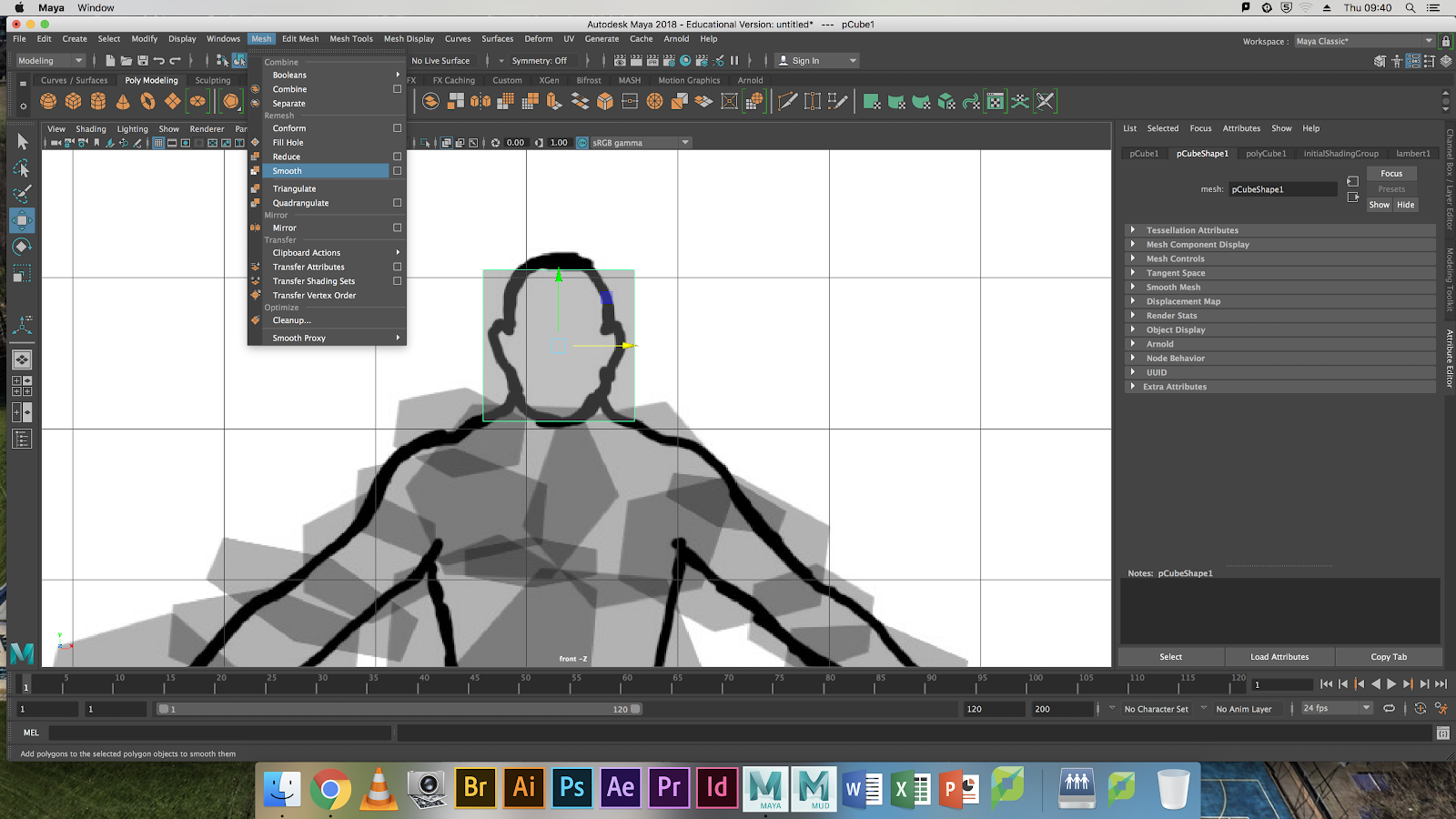
Task: Create a polygon cylinder from the shelf
Action: tap(98, 101)
